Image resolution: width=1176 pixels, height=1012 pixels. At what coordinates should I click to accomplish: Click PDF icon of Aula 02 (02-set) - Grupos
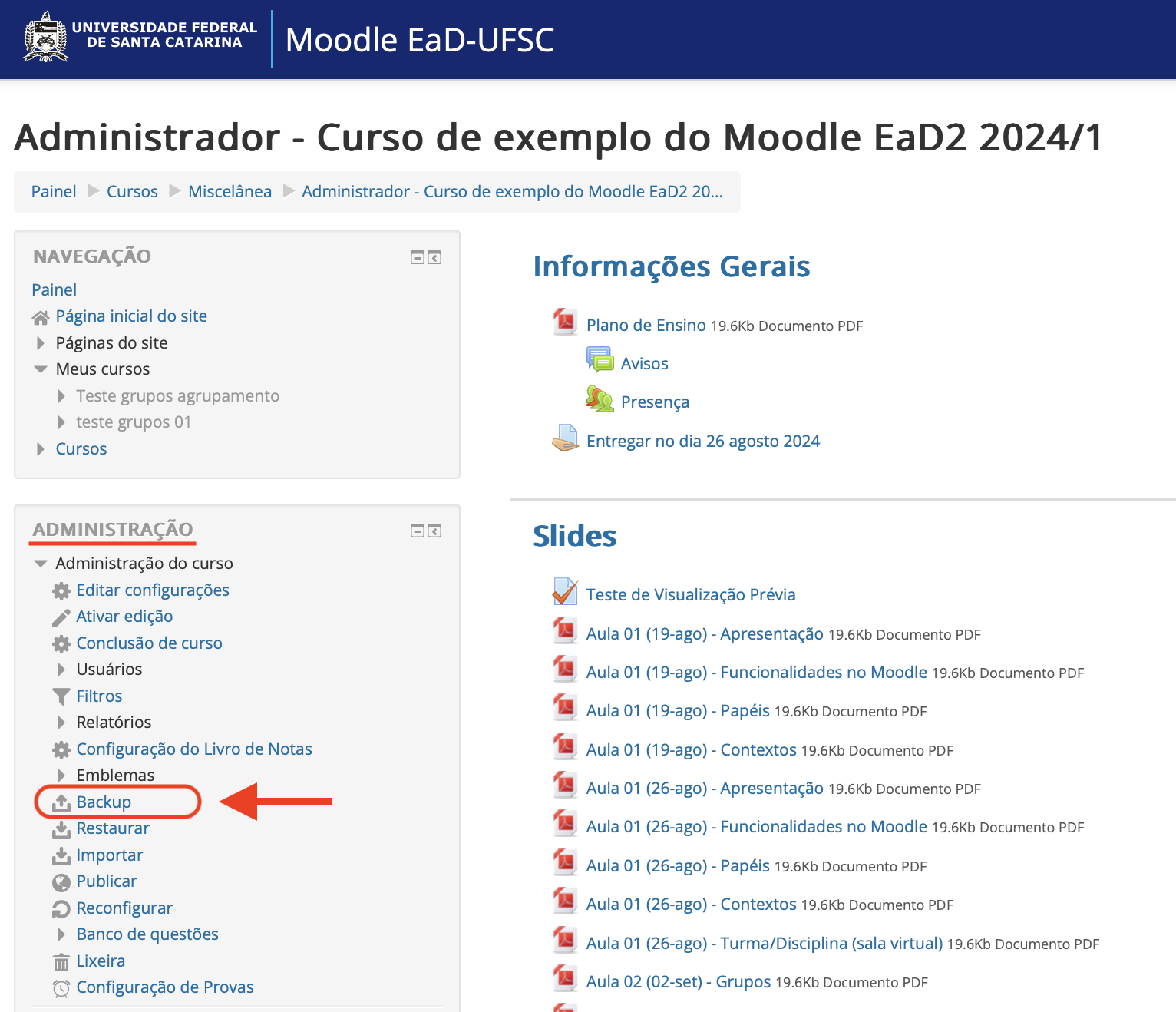pyautogui.click(x=566, y=978)
